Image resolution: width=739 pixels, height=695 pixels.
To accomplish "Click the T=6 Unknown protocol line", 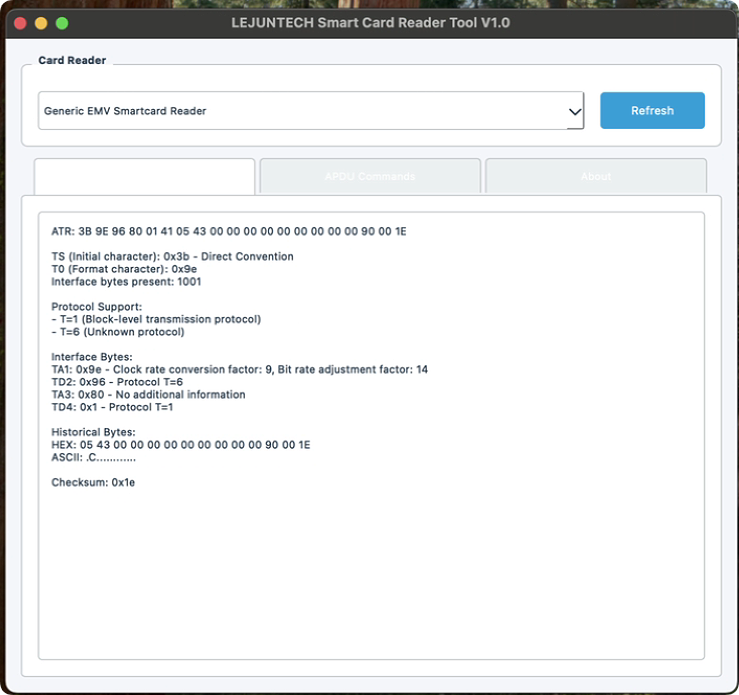I will pos(120,332).
